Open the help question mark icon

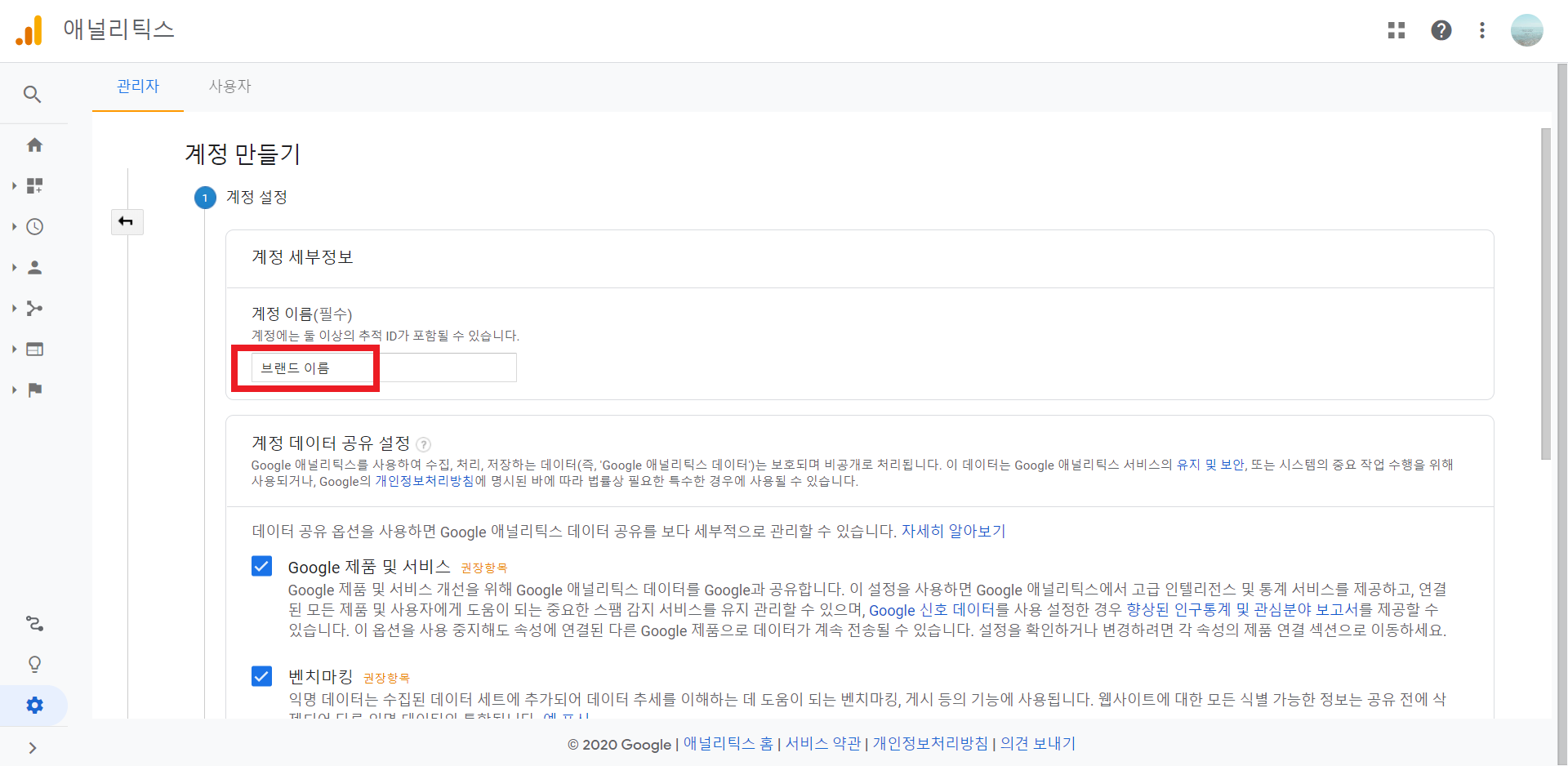pos(1441,30)
